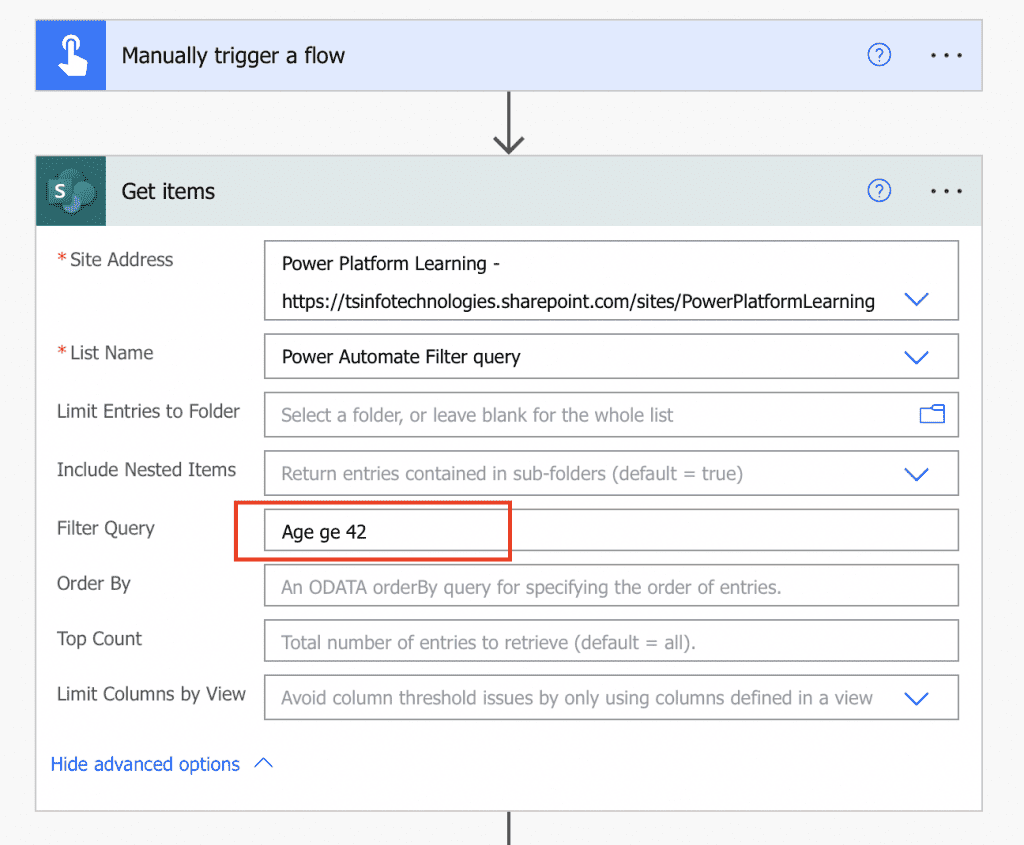1024x845 pixels.
Task: Open the ellipsis menu on Manually trigger a flow
Action: 946,55
